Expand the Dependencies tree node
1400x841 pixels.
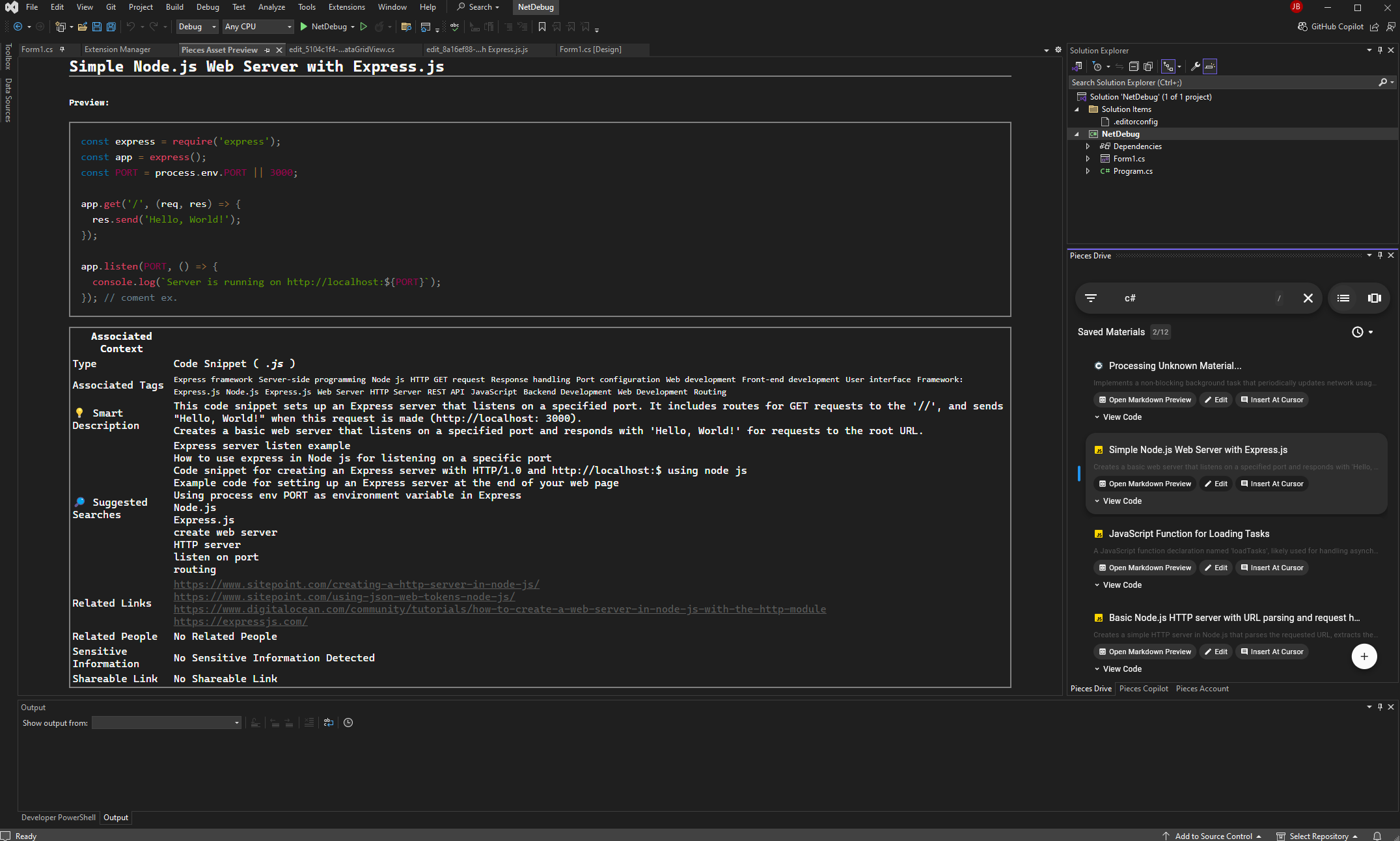tap(1088, 146)
